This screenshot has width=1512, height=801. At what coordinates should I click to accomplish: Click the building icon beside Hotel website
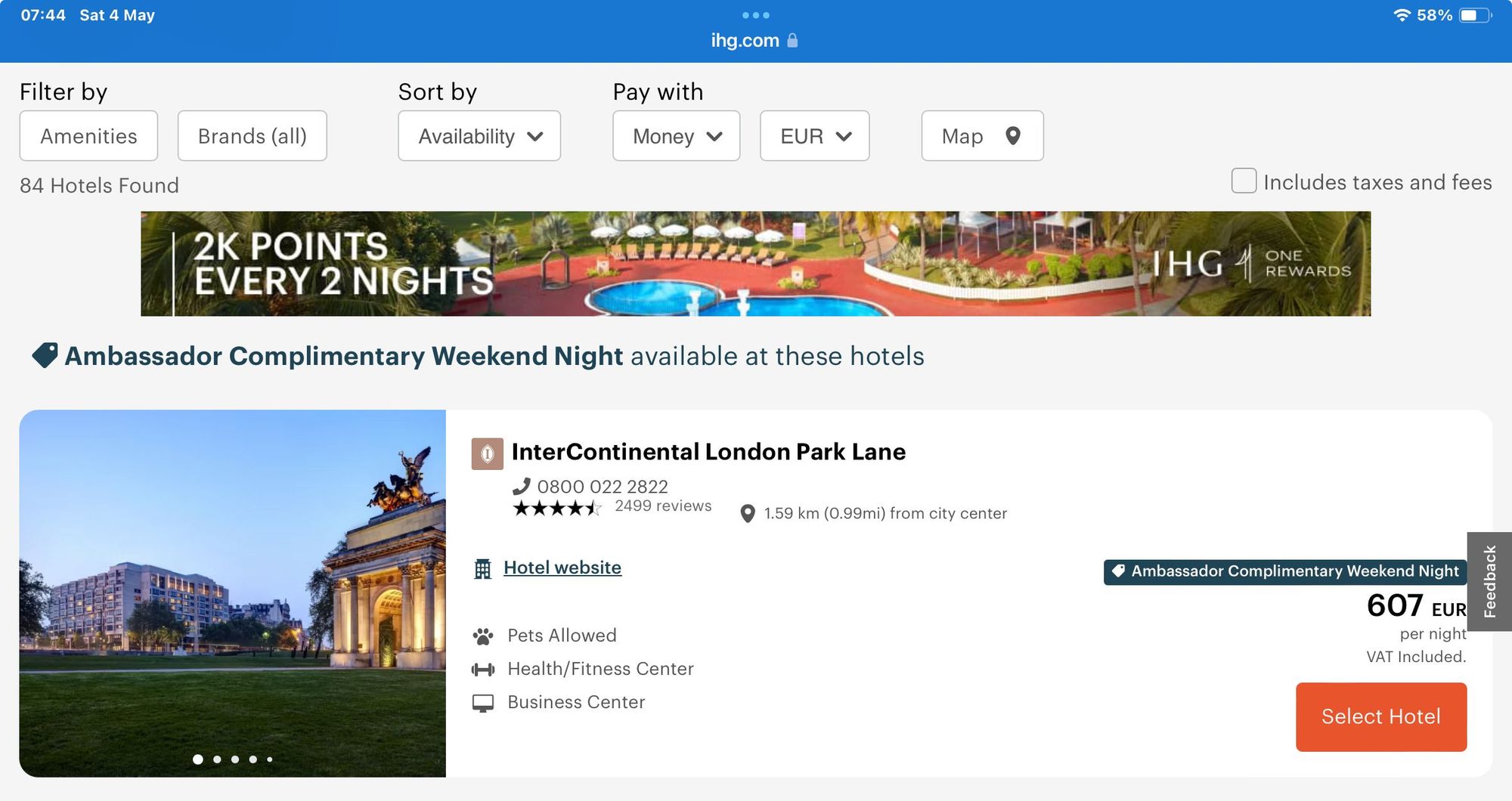482,568
